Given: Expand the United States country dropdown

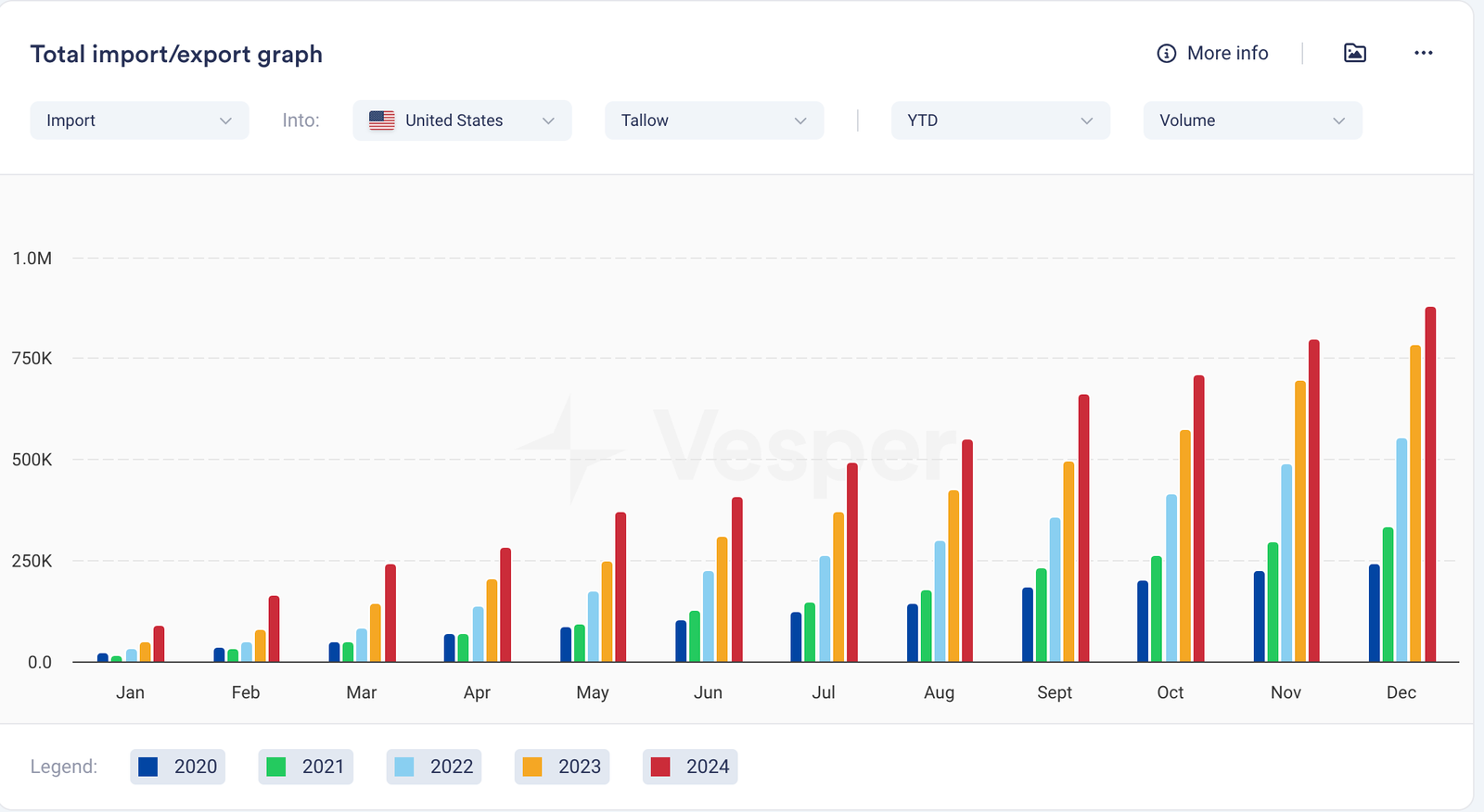Looking at the screenshot, I should tap(548, 121).
